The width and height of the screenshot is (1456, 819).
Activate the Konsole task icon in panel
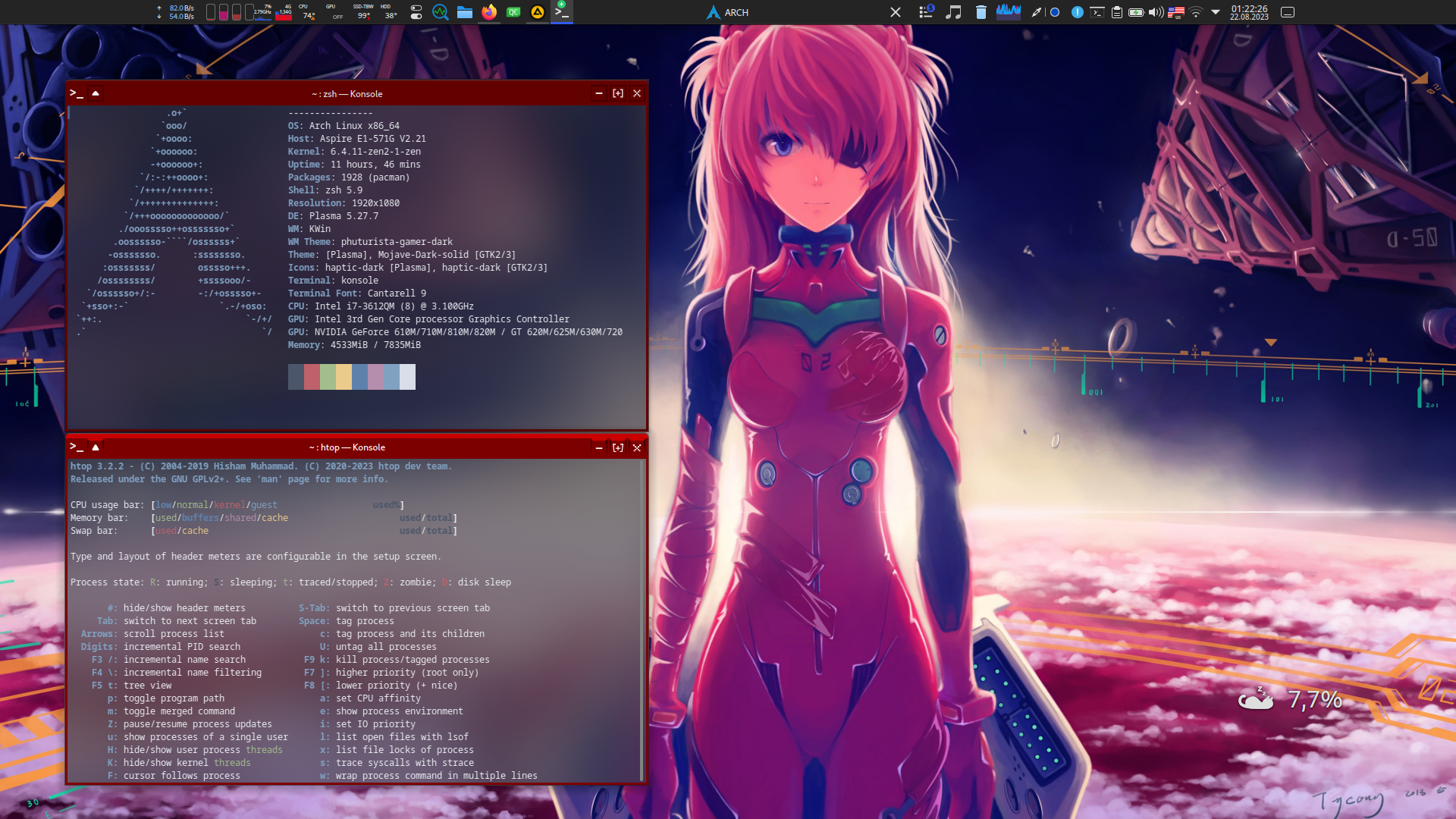click(x=562, y=12)
